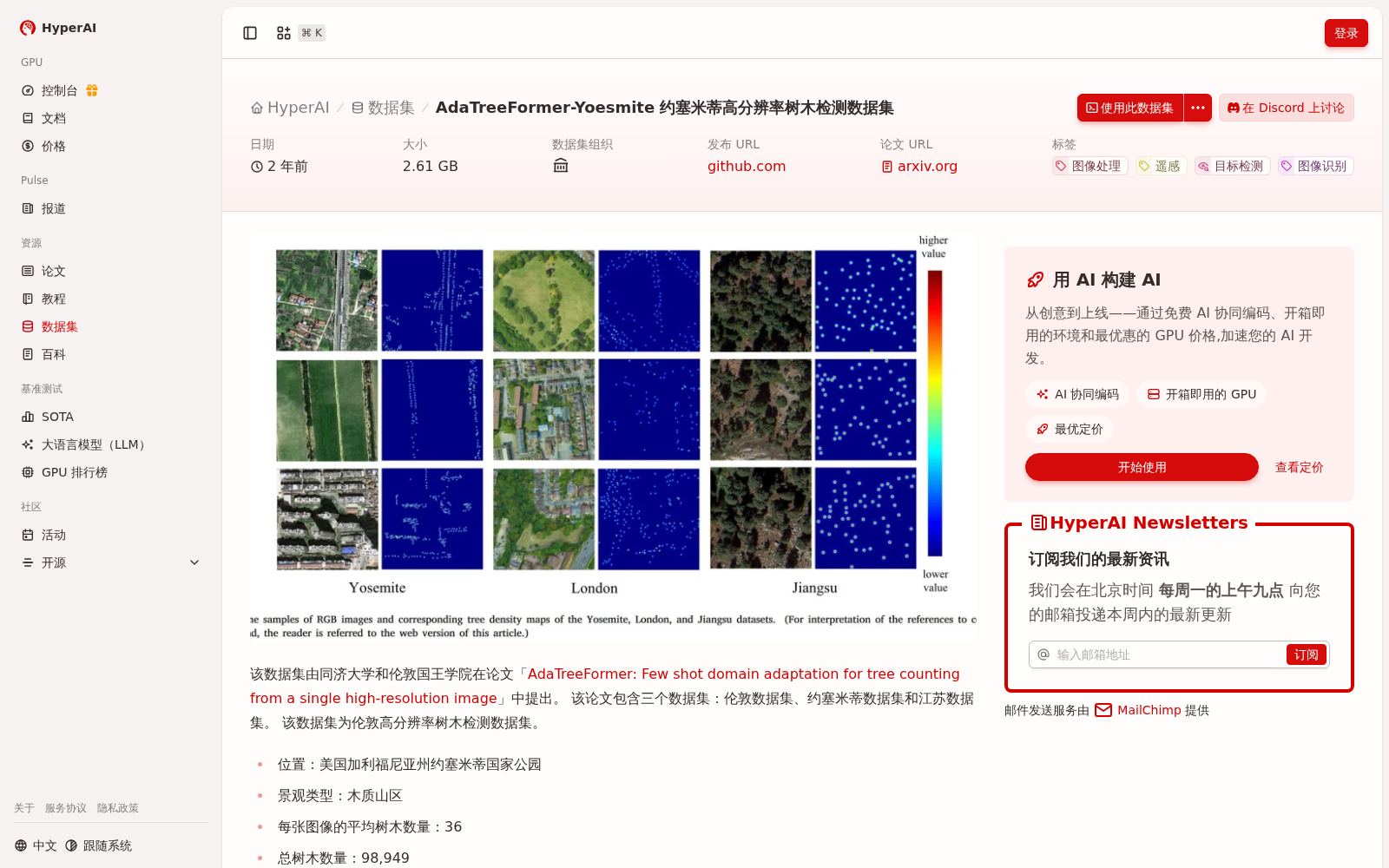Select the 目标检测 tag
The height and width of the screenshot is (868, 1389).
1232,166
